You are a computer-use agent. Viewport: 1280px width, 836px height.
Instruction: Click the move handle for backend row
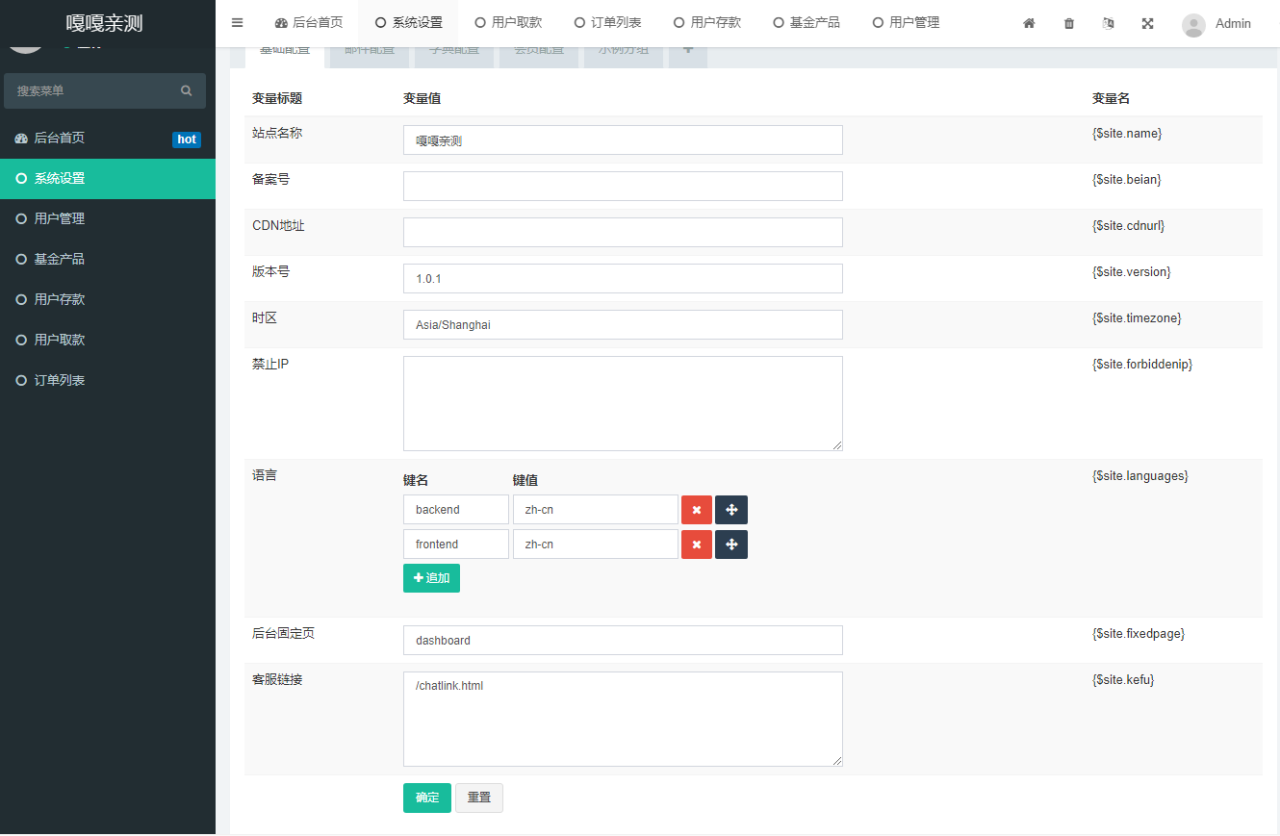click(731, 510)
